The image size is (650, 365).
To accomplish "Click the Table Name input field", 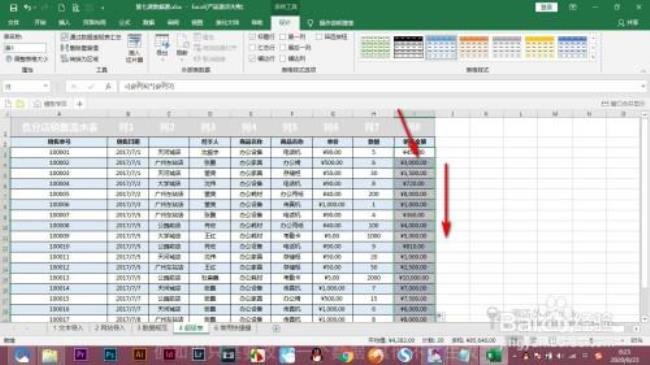I will [25, 48].
